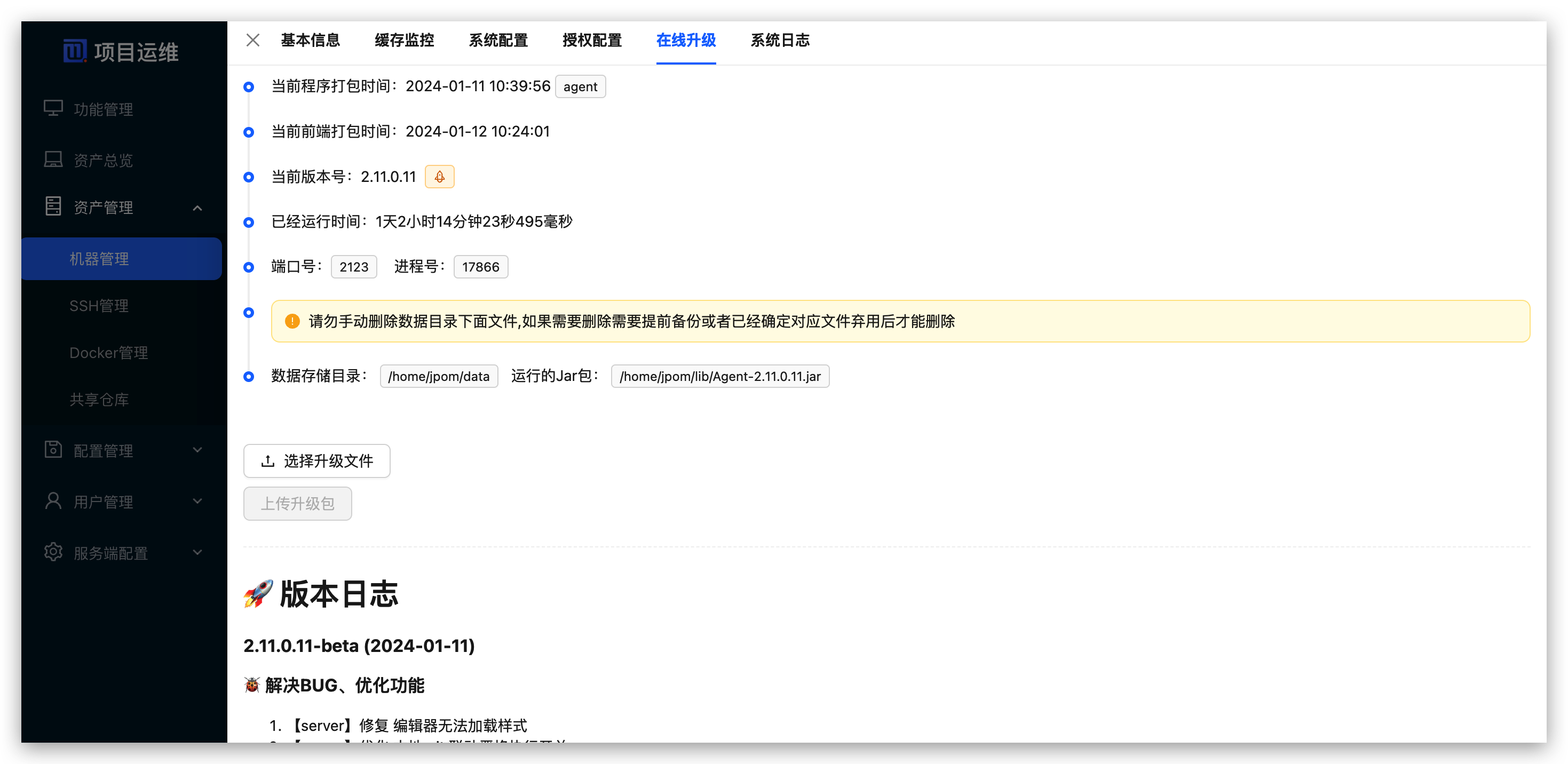Click the 配置管理 save icon in sidebar

pos(53,450)
